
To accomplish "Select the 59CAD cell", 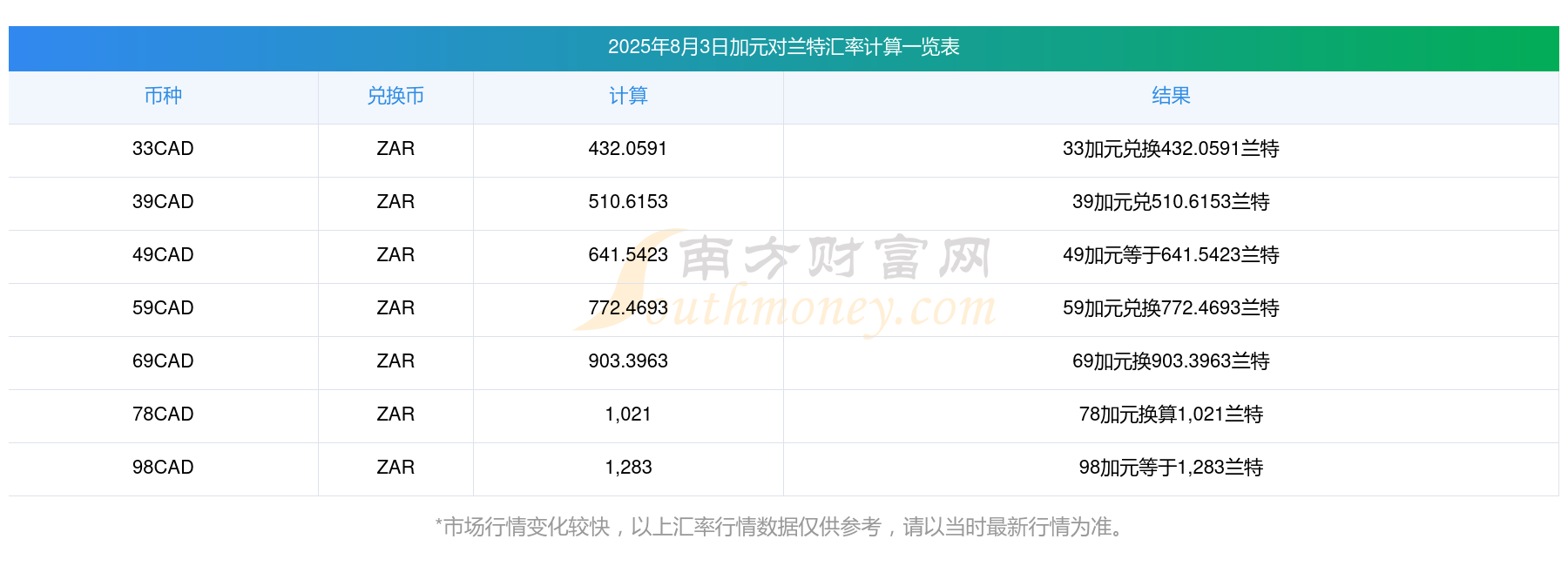I will tap(163, 308).
